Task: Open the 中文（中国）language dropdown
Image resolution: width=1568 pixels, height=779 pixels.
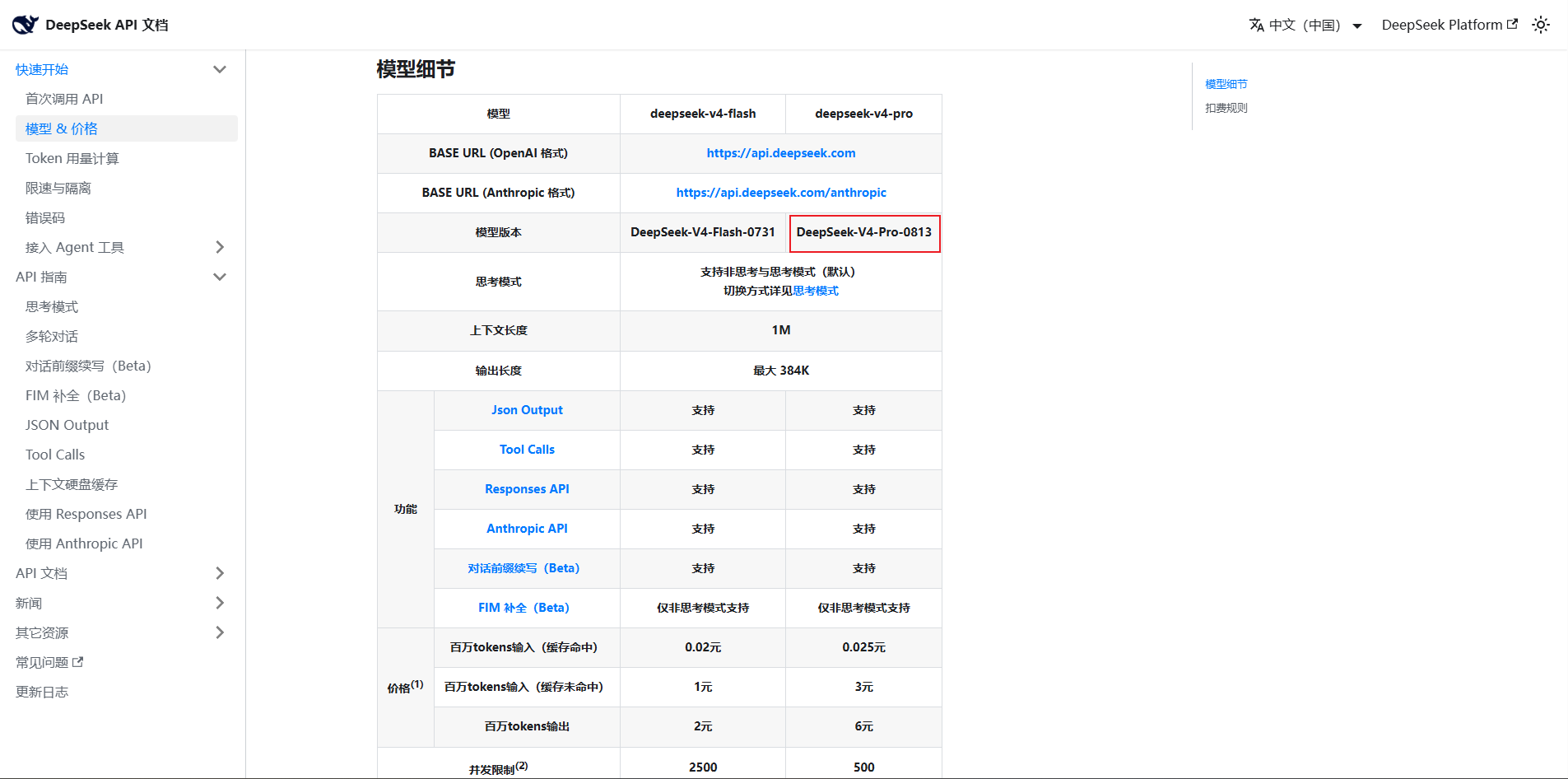Action: tap(1305, 25)
